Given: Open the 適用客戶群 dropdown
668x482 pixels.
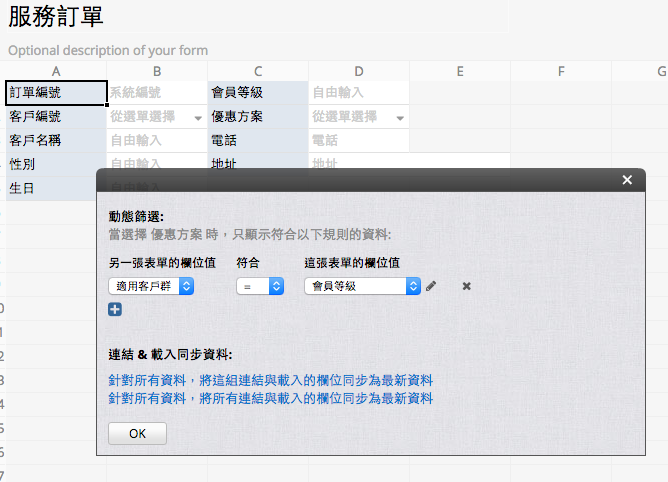Looking at the screenshot, I should pyautogui.click(x=151, y=286).
